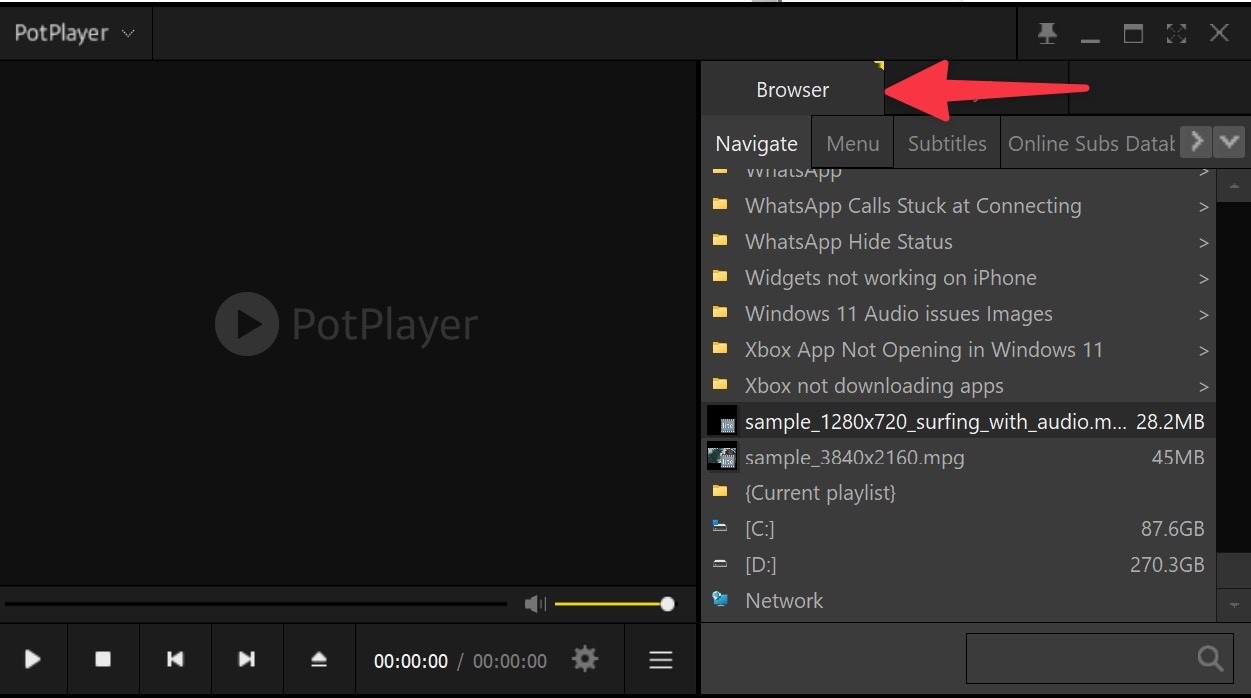Viewport: 1251px width, 698px height.
Task: Open the tab list down-arrow menu
Action: point(1229,142)
